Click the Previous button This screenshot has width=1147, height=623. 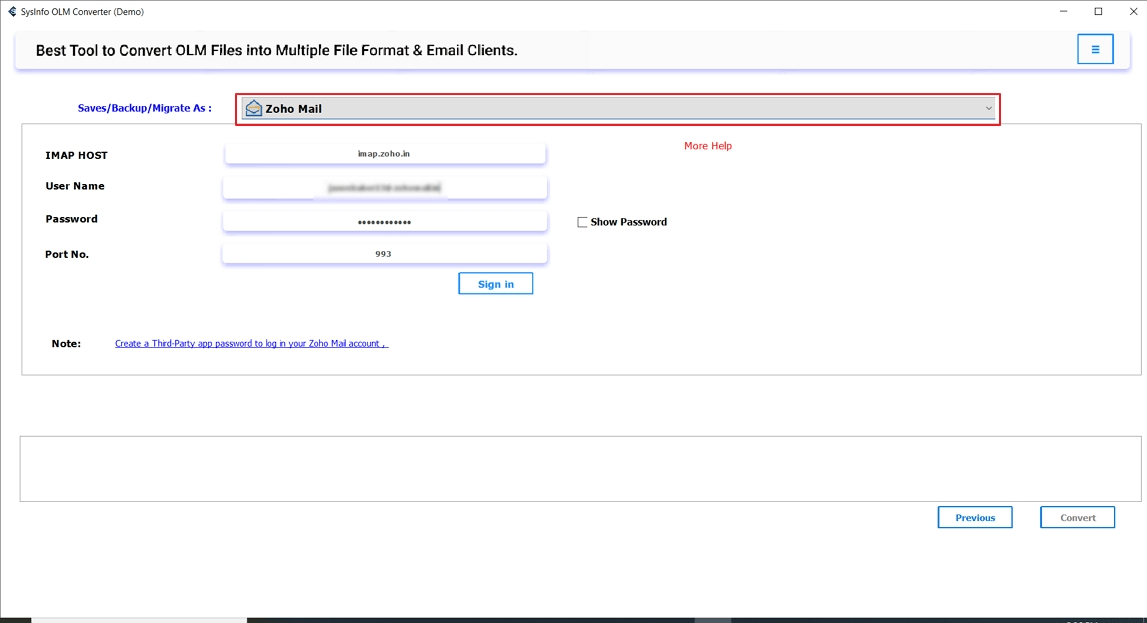(x=975, y=517)
